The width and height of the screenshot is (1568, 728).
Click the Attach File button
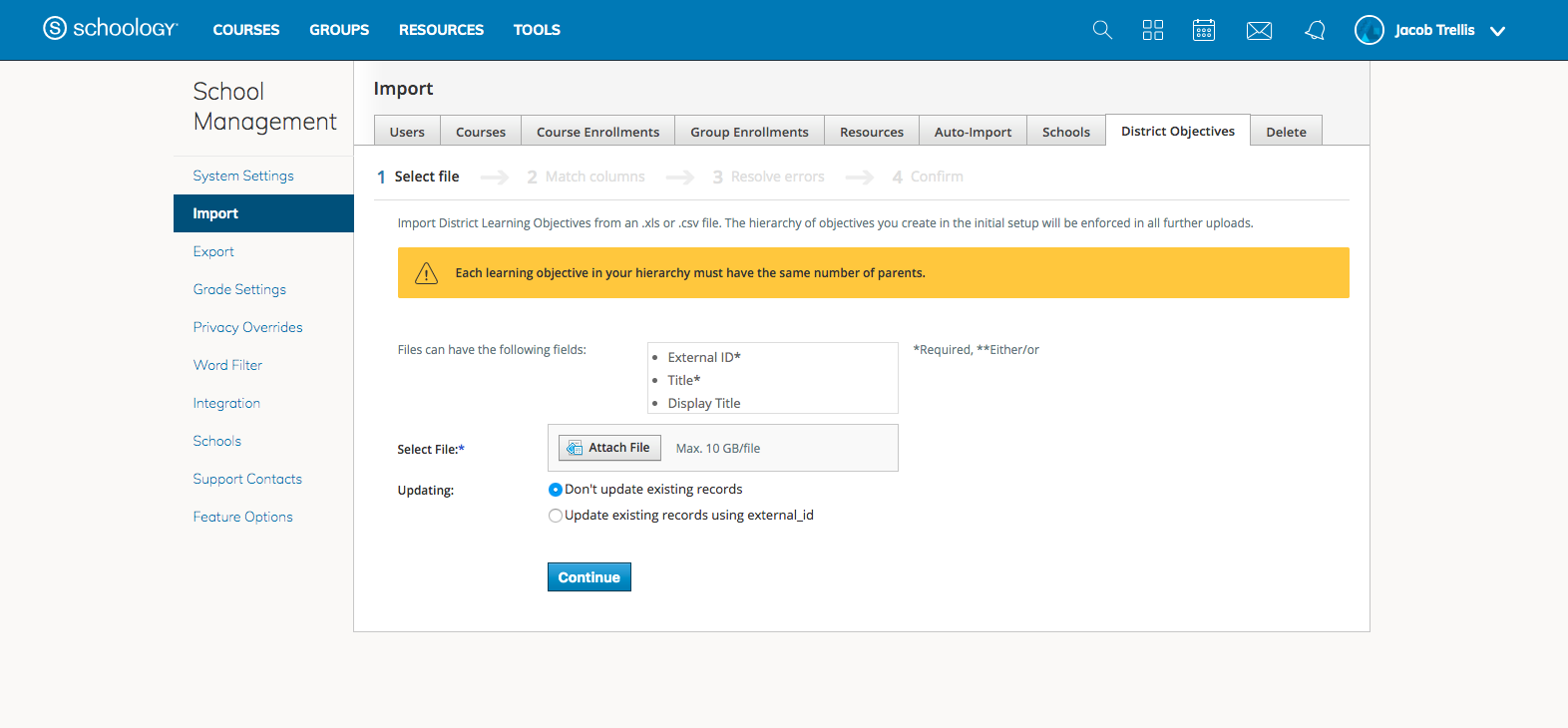click(609, 448)
